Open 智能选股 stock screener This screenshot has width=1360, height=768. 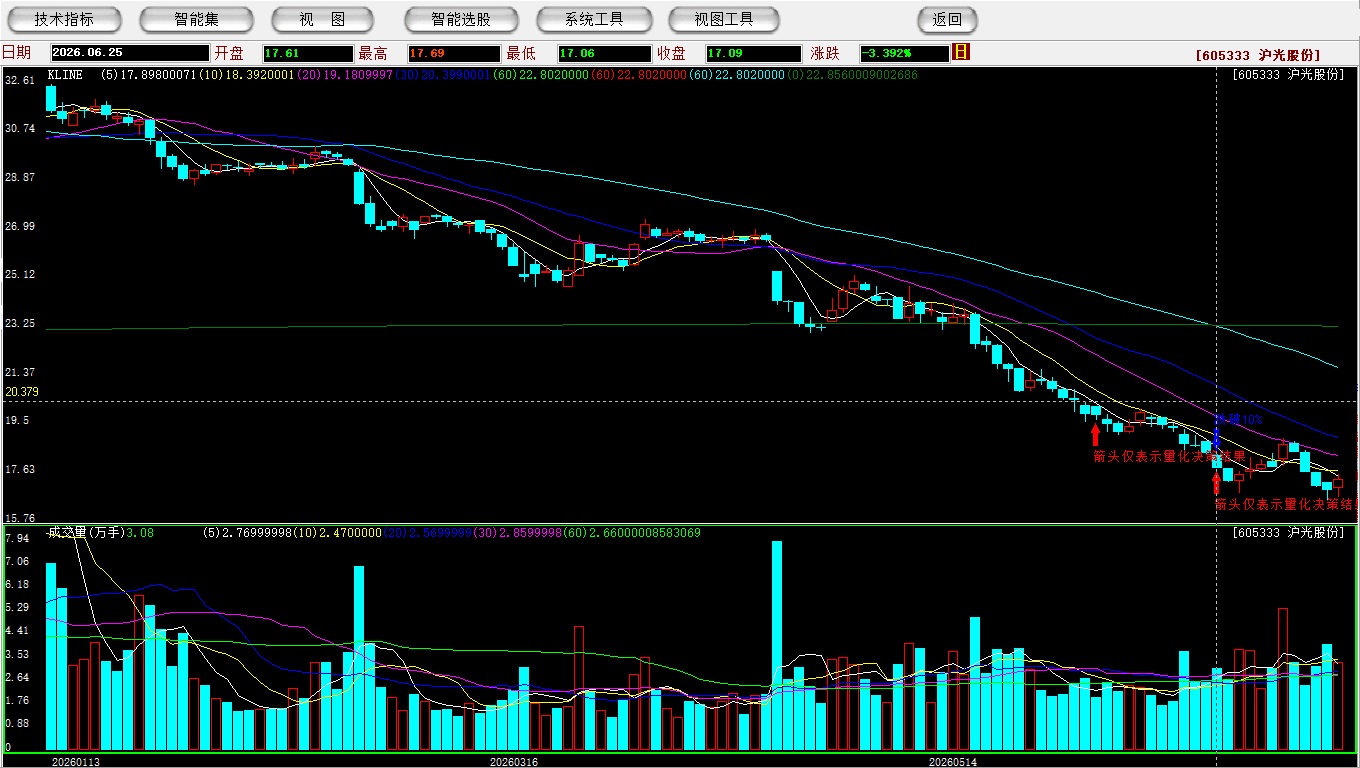click(461, 19)
